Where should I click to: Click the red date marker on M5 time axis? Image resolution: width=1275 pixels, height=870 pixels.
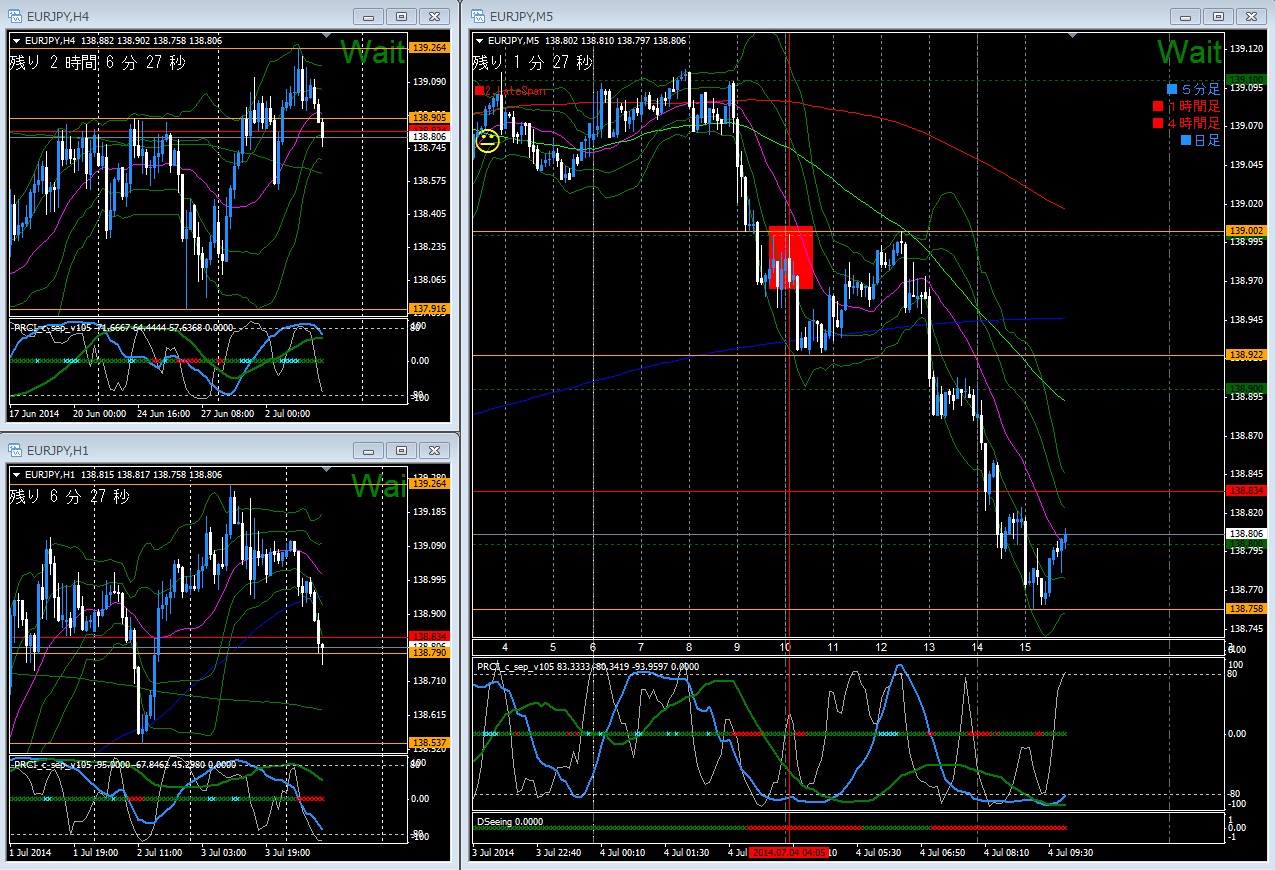pos(788,852)
